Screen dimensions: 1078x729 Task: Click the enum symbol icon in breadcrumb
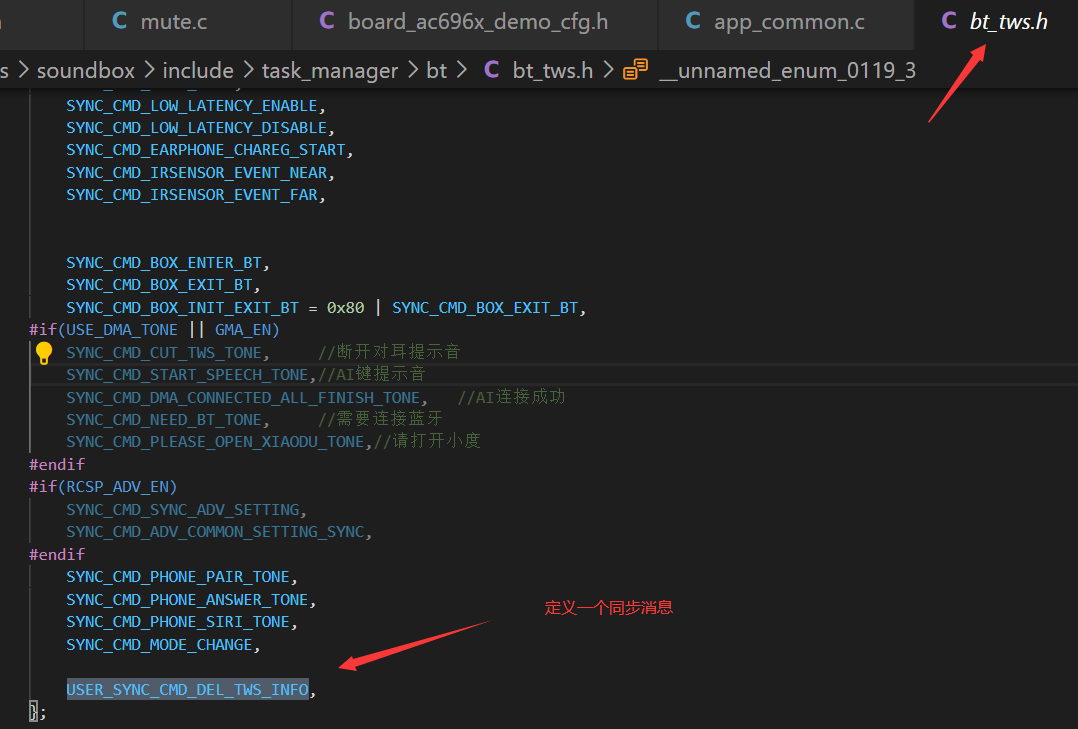(x=635, y=69)
